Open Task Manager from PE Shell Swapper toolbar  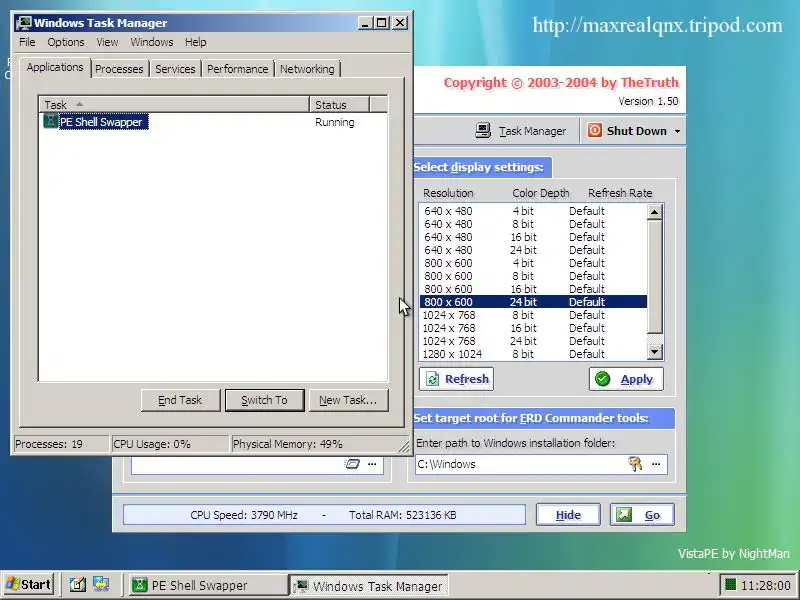[x=520, y=131]
